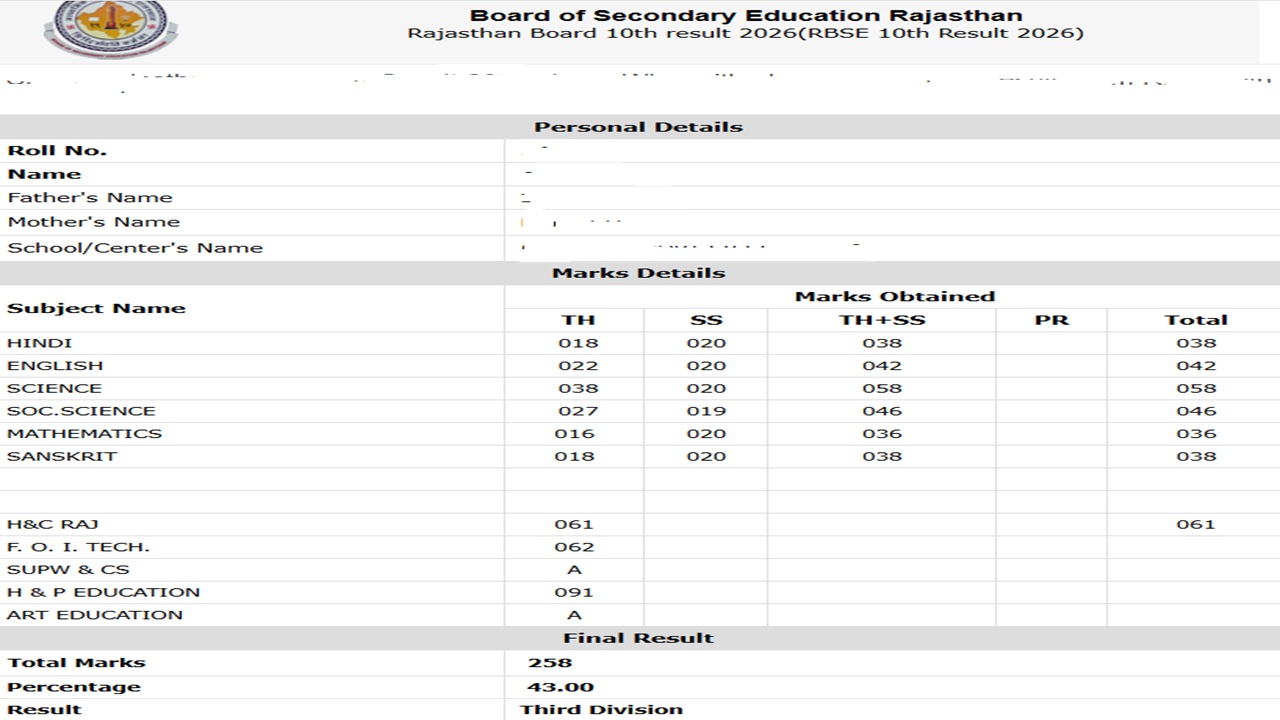This screenshot has height=720, width=1280.
Task: Select the TH column header
Action: [x=580, y=320]
